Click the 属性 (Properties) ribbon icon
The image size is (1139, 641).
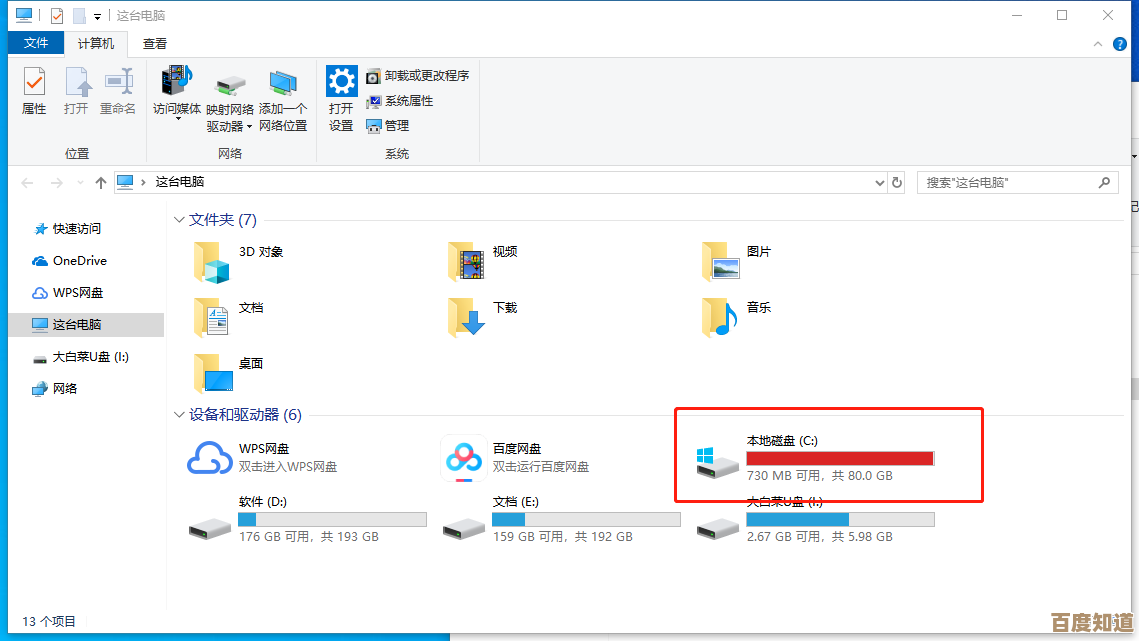coord(34,91)
